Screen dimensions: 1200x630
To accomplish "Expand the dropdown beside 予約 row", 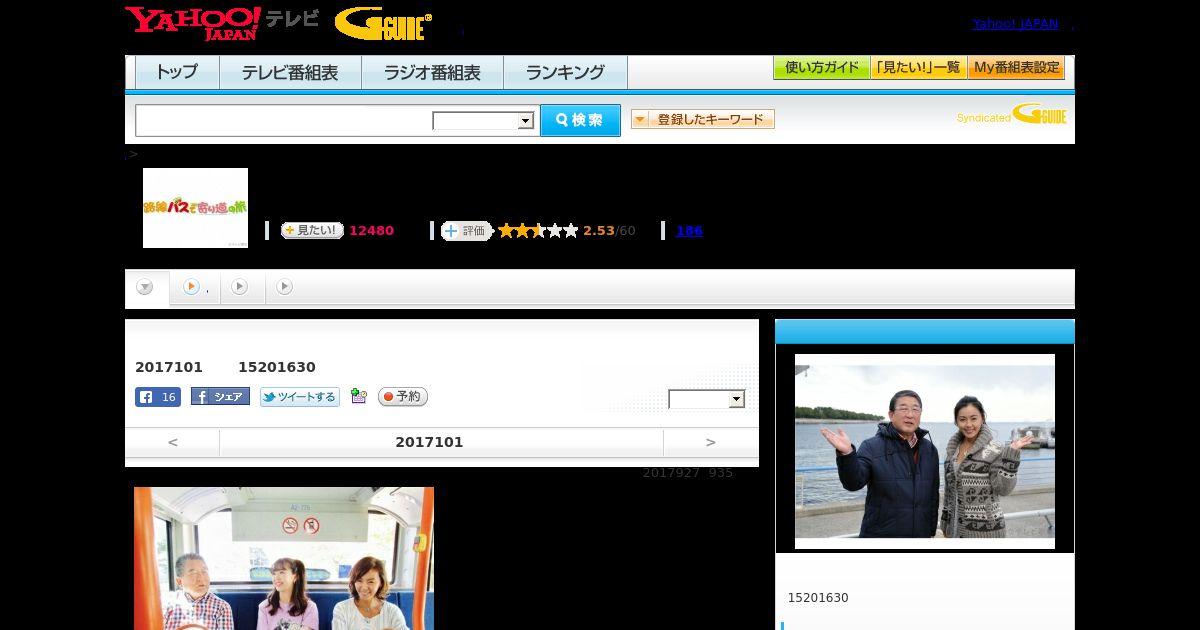I will [707, 399].
